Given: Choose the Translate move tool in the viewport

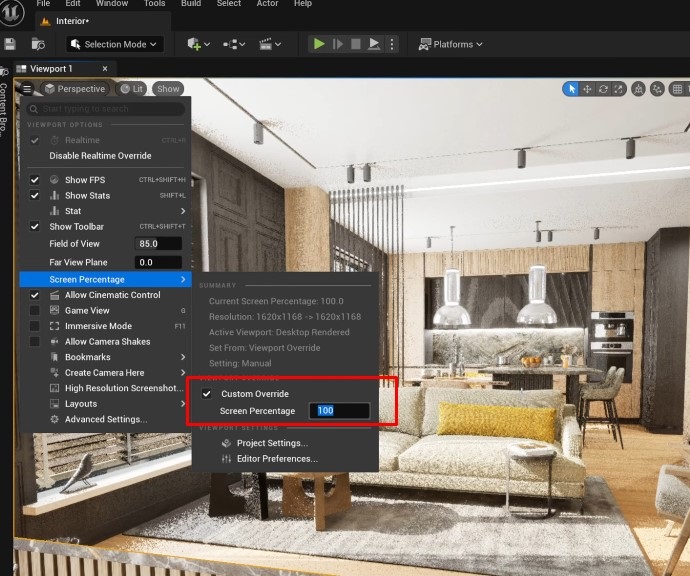Looking at the screenshot, I should click(x=589, y=89).
